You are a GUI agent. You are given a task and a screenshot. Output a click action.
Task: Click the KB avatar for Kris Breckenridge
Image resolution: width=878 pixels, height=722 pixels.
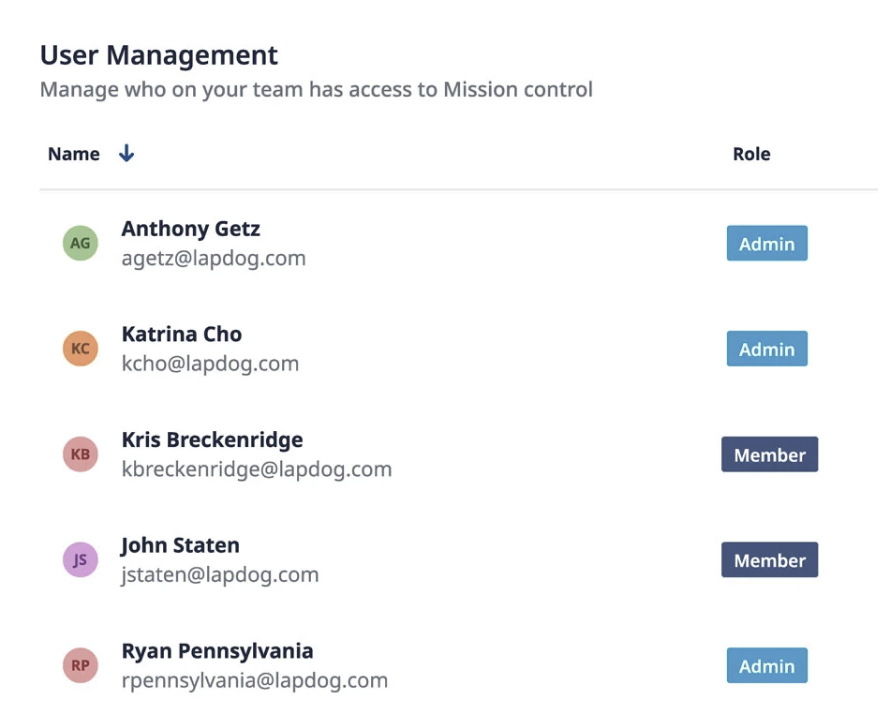pos(80,454)
